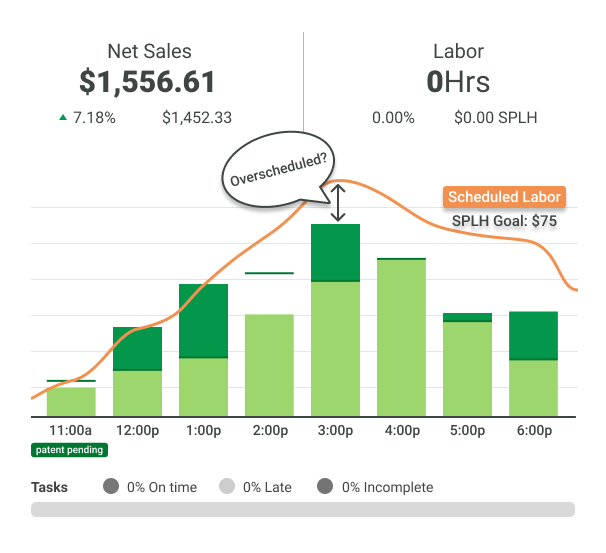The image size is (606, 553).
Task: Click the 4:00p sales bar
Action: [x=401, y=337]
